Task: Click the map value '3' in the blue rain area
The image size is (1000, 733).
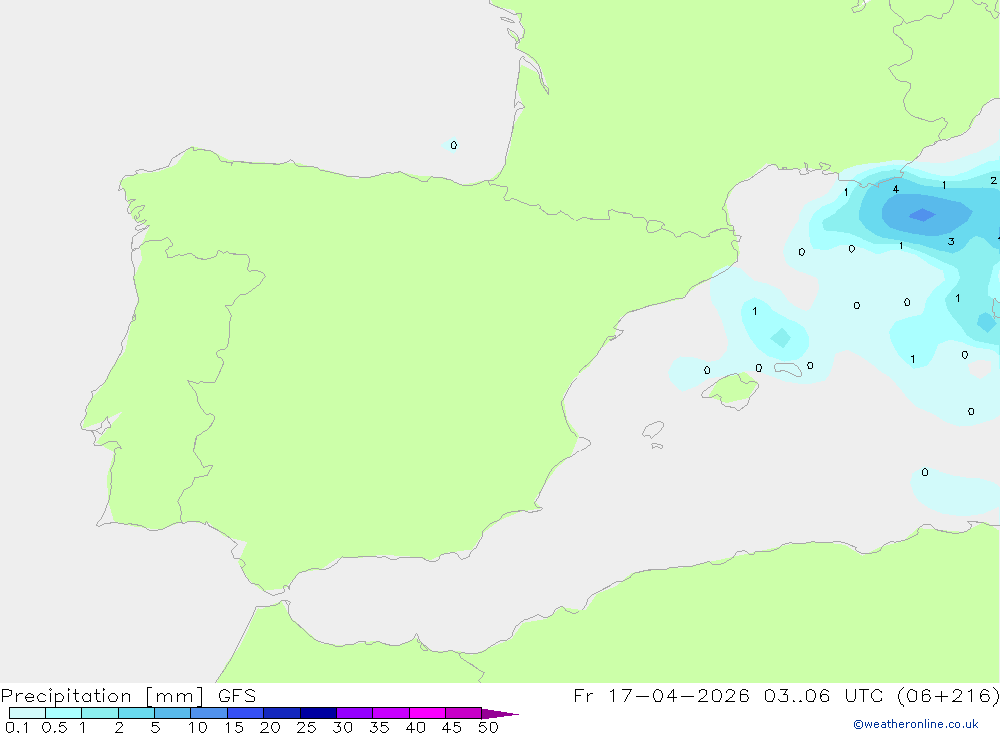Action: [x=951, y=241]
